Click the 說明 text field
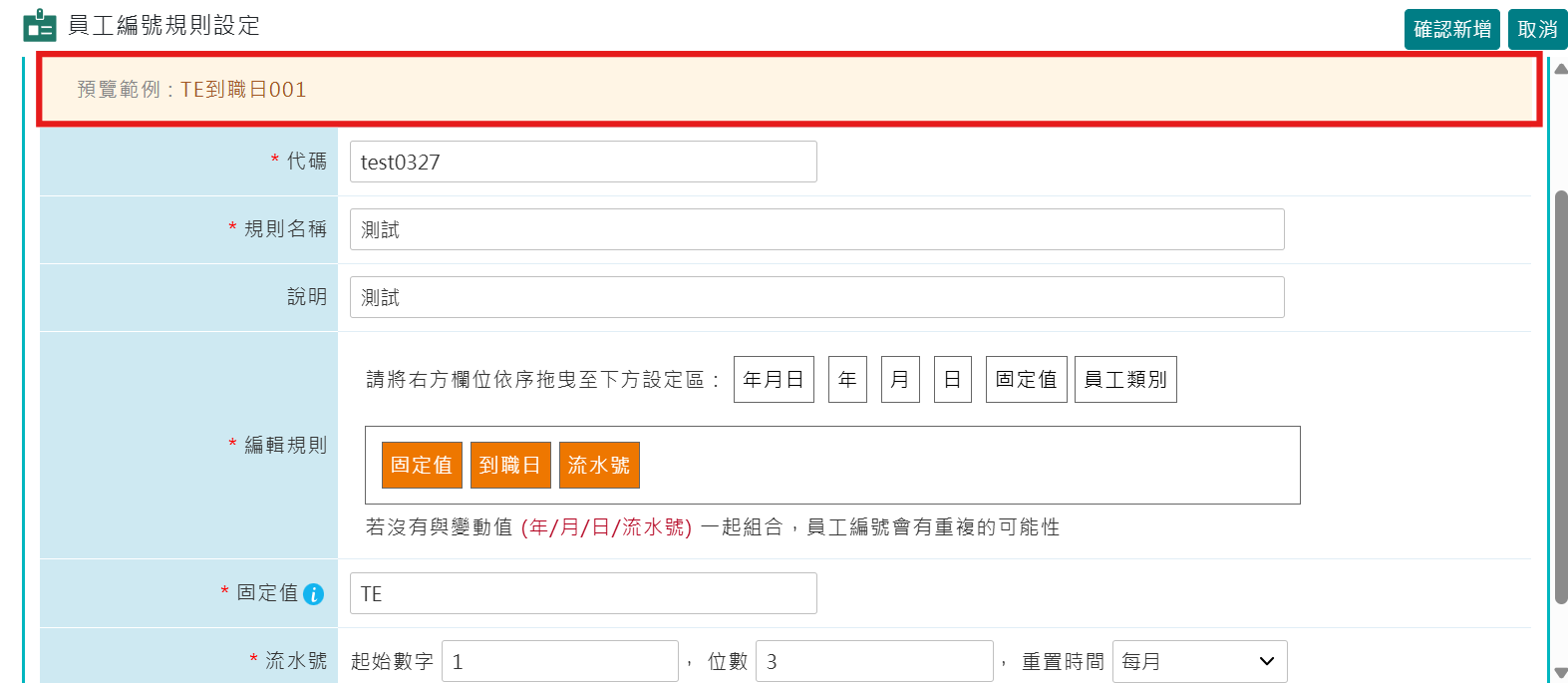The image size is (1568, 683). [x=816, y=297]
